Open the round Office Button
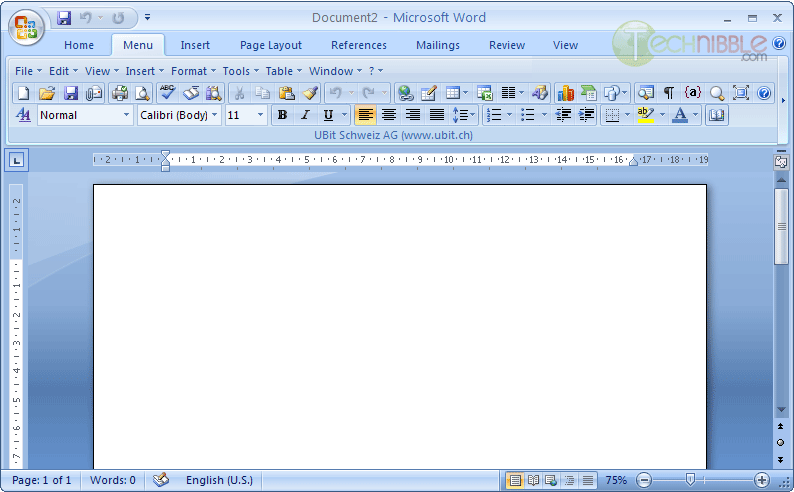The image size is (794, 492). [x=26, y=27]
